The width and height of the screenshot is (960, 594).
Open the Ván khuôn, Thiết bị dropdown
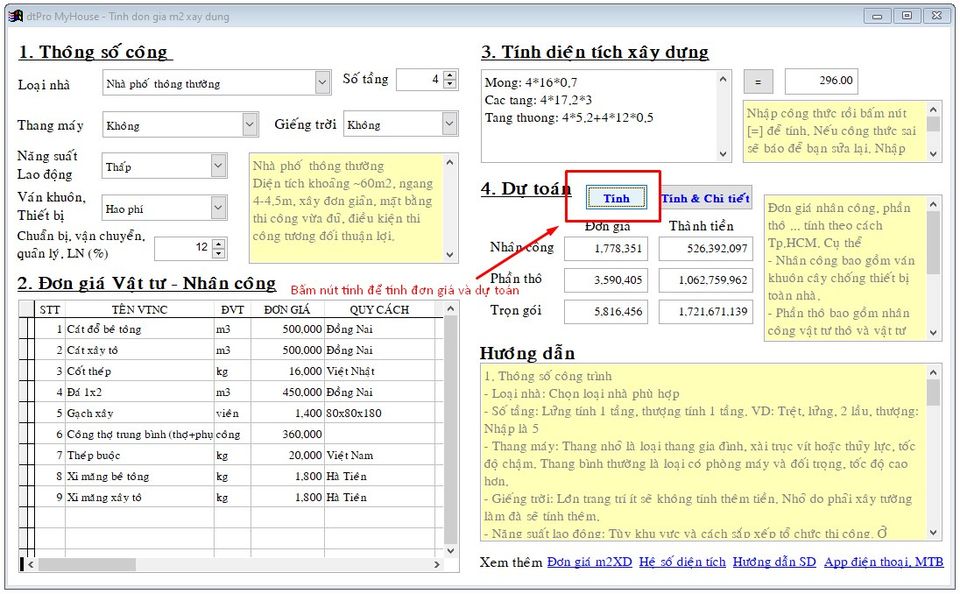[218, 208]
